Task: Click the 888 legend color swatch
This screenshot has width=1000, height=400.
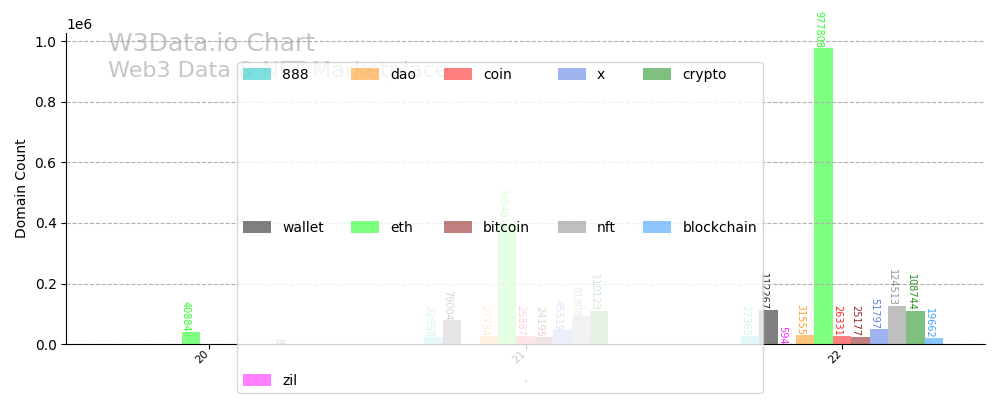Action: pos(257,74)
